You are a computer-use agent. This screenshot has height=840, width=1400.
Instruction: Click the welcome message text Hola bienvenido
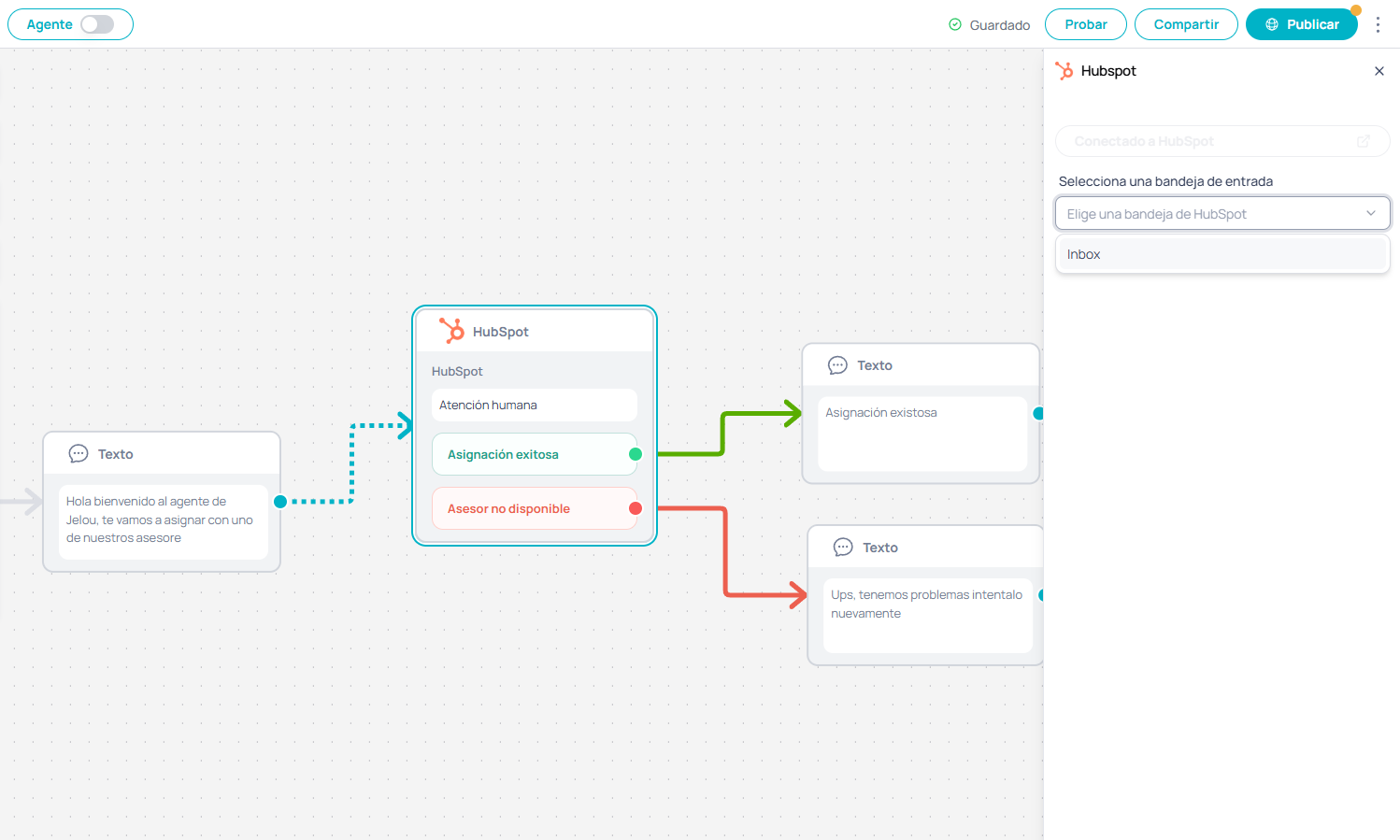[x=159, y=520]
